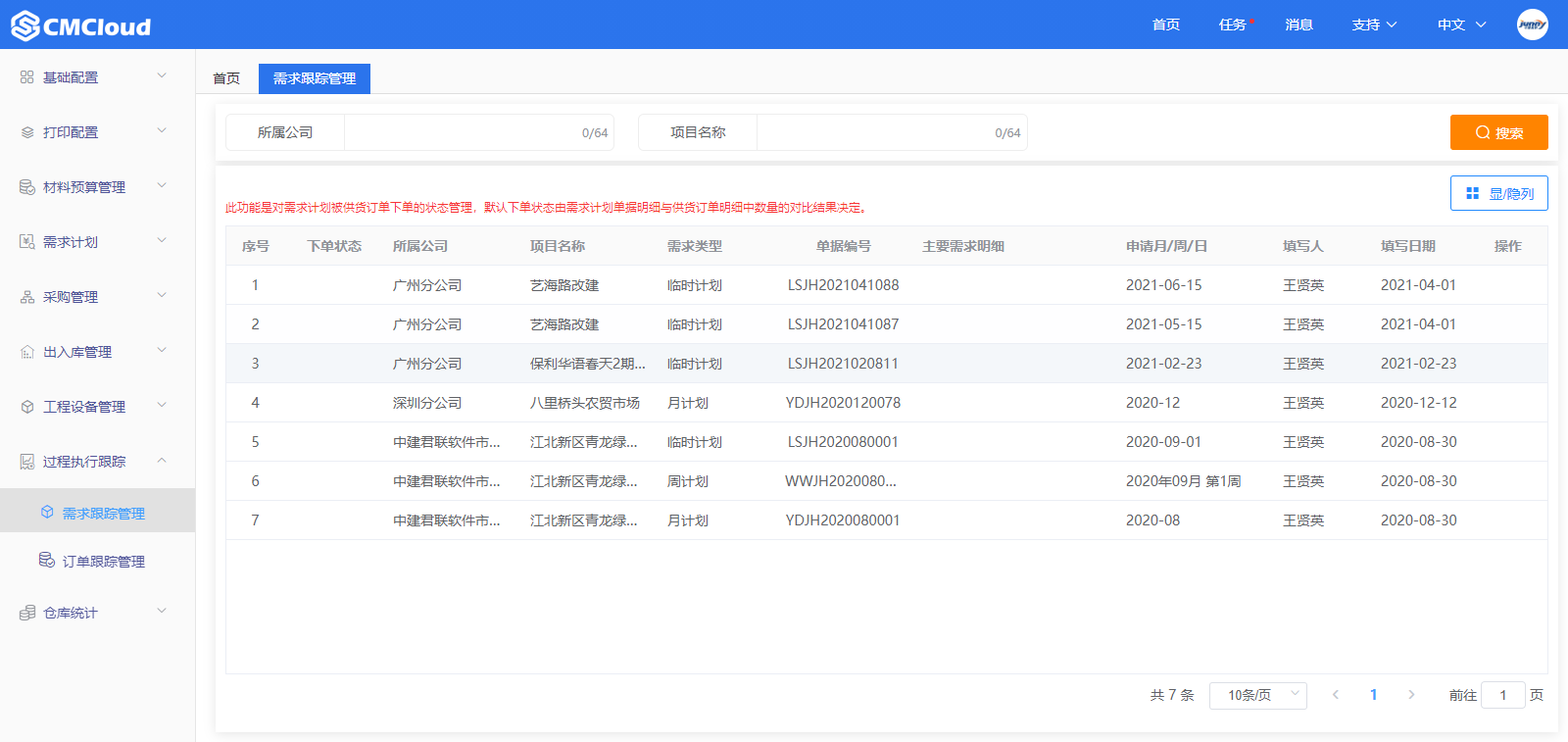Click 八里桥头农贸市场 project name
Screen dimensions: 1568x742
pyautogui.click(x=585, y=403)
